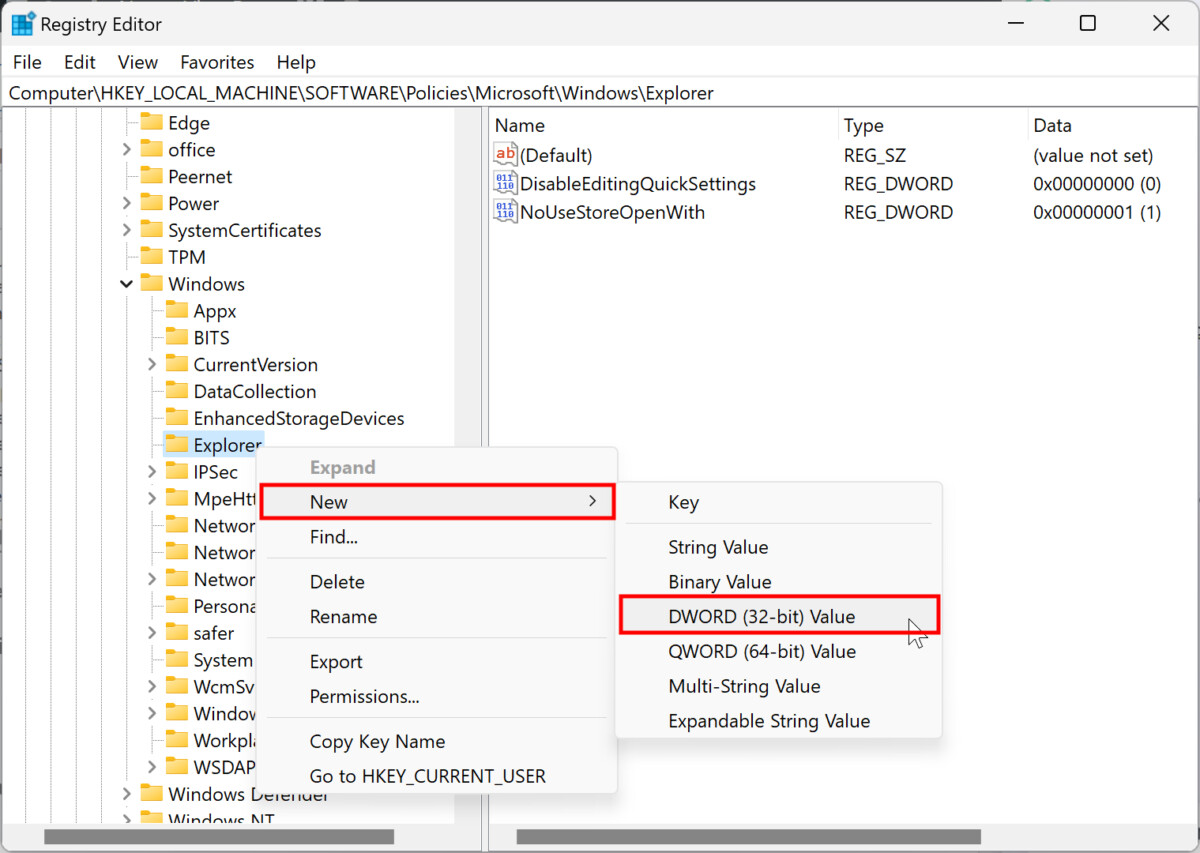The image size is (1200, 853).
Task: Select the Peernet folder icon
Action: [152, 176]
